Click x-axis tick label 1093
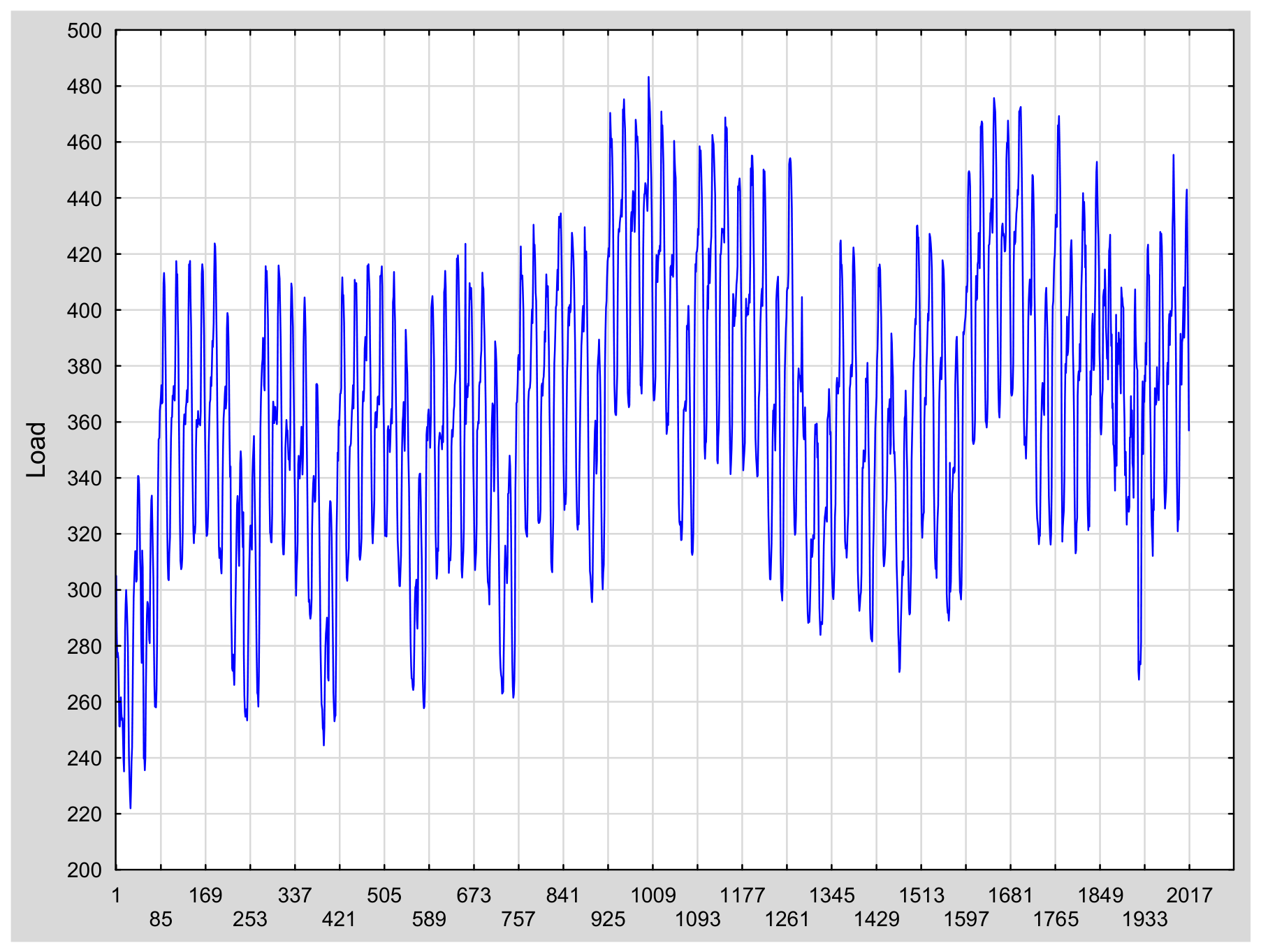This screenshot has height=952, width=1261. coord(698,919)
